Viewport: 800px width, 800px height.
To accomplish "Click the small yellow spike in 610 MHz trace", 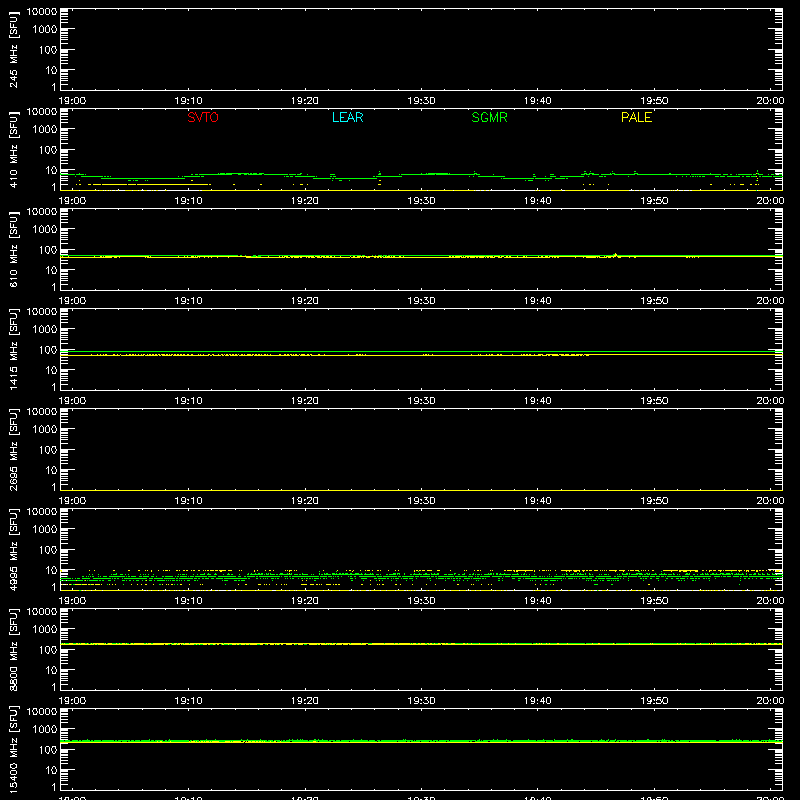I will 616,255.
